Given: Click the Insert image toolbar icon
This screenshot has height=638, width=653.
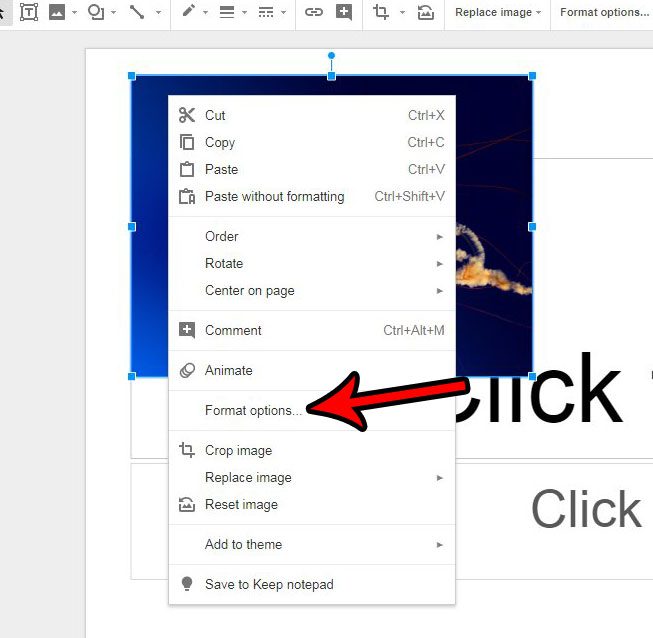Looking at the screenshot, I should point(57,12).
